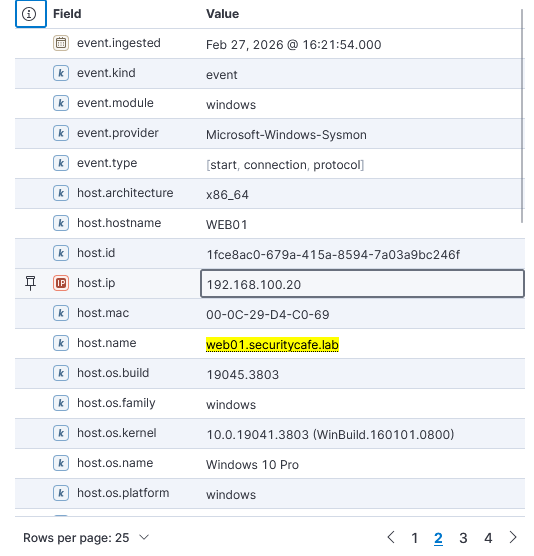Screen dimensions: 534x556
Task: Click keyword icon beside host.mac
Action: pos(61,313)
